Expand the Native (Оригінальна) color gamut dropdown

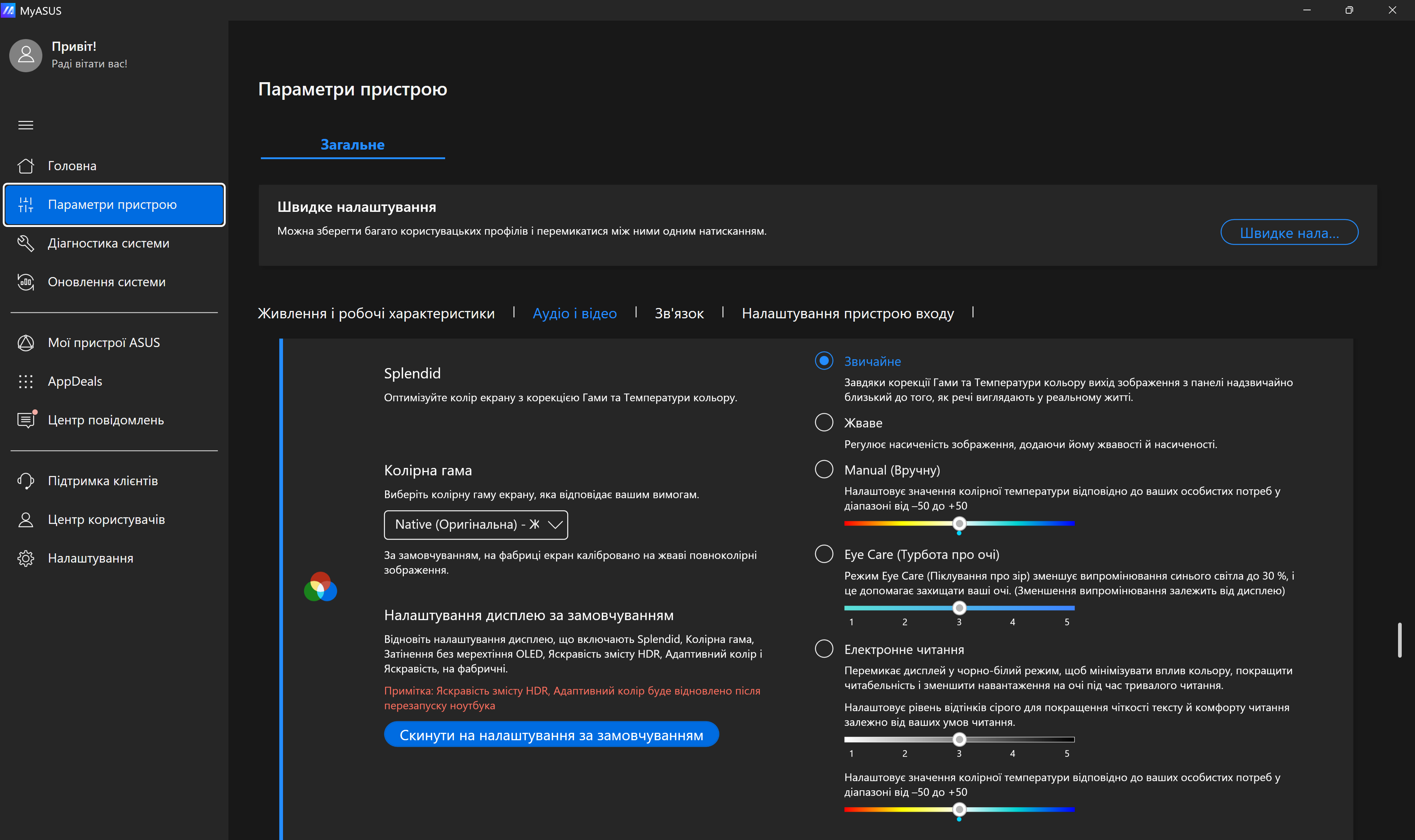click(x=475, y=525)
